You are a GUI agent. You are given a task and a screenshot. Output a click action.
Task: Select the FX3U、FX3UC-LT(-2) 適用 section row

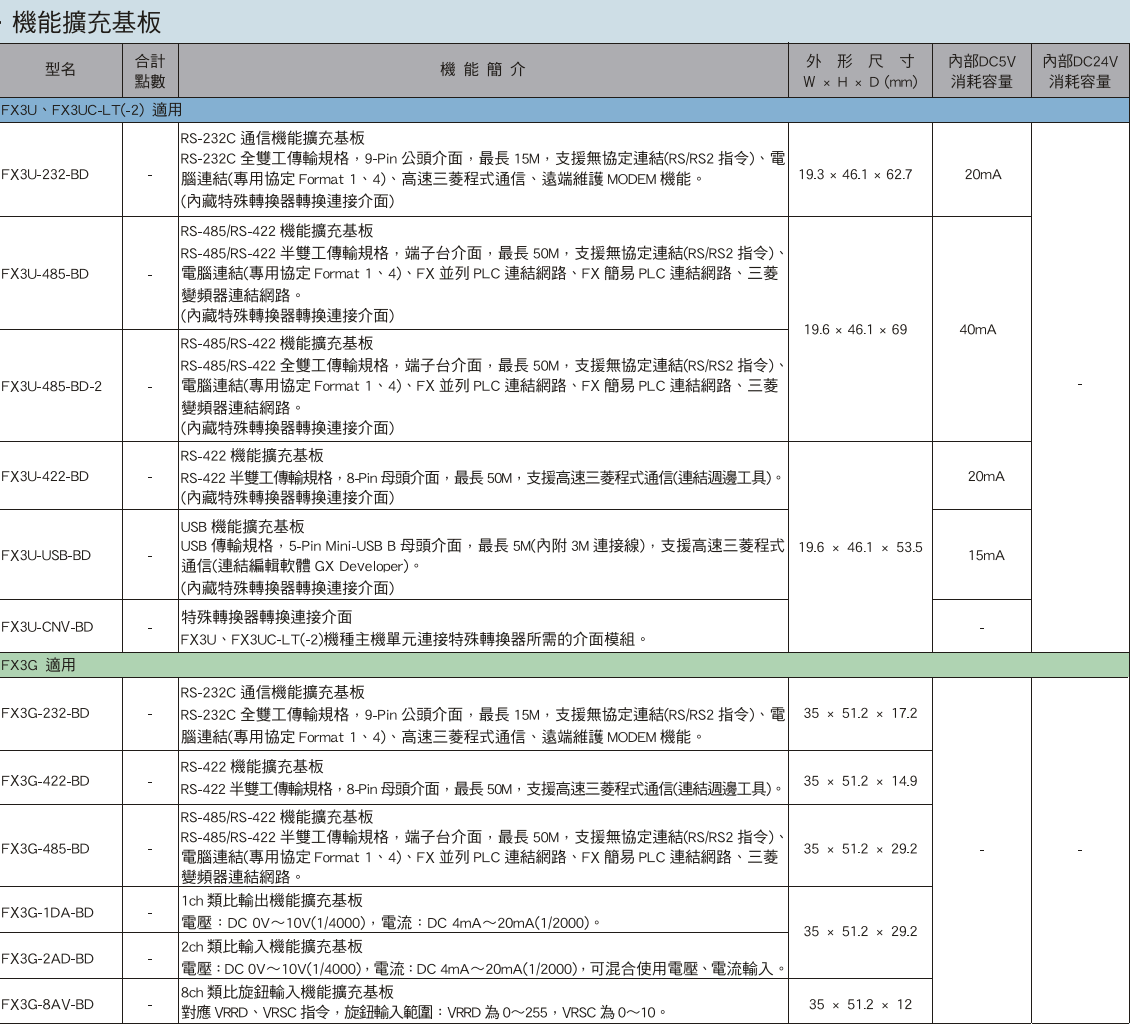click(x=92, y=109)
